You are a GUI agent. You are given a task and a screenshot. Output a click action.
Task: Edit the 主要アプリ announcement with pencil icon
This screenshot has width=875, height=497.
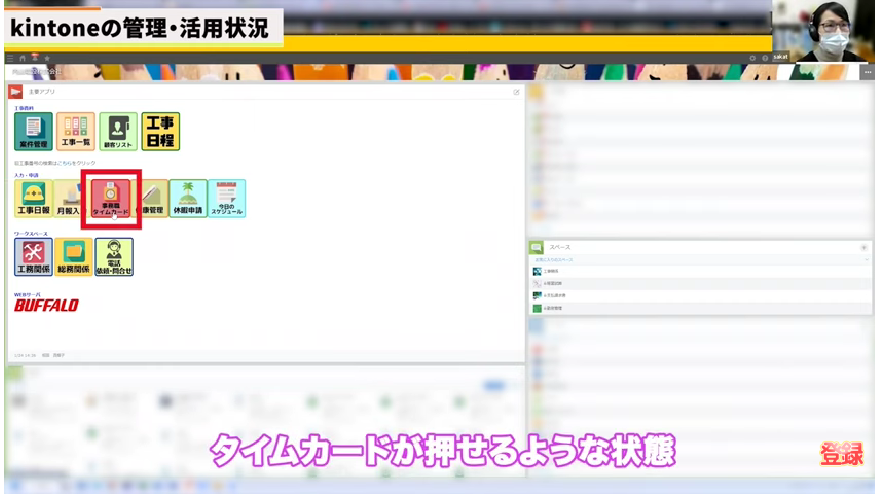516,92
